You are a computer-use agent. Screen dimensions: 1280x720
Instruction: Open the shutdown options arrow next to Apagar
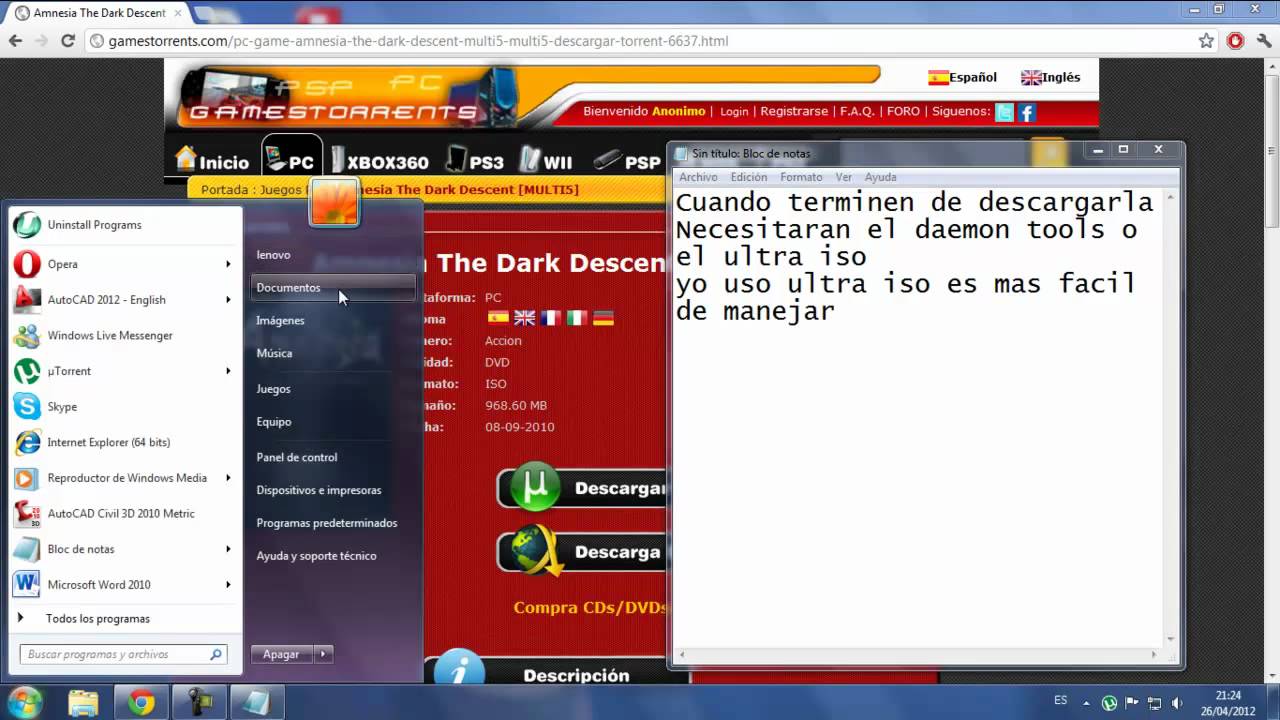pos(323,654)
